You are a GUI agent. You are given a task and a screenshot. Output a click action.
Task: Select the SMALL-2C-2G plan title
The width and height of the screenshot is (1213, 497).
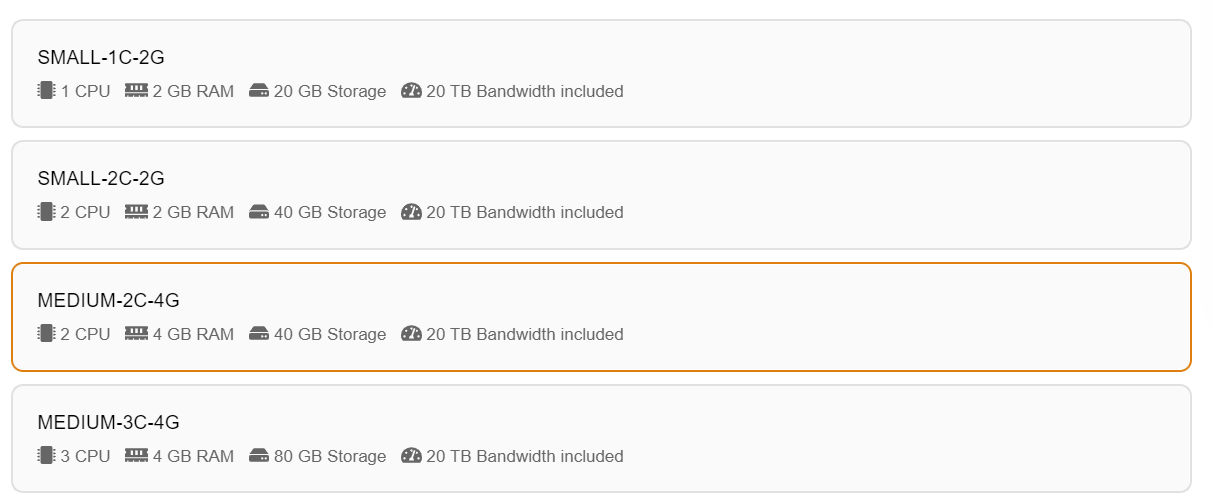point(101,179)
